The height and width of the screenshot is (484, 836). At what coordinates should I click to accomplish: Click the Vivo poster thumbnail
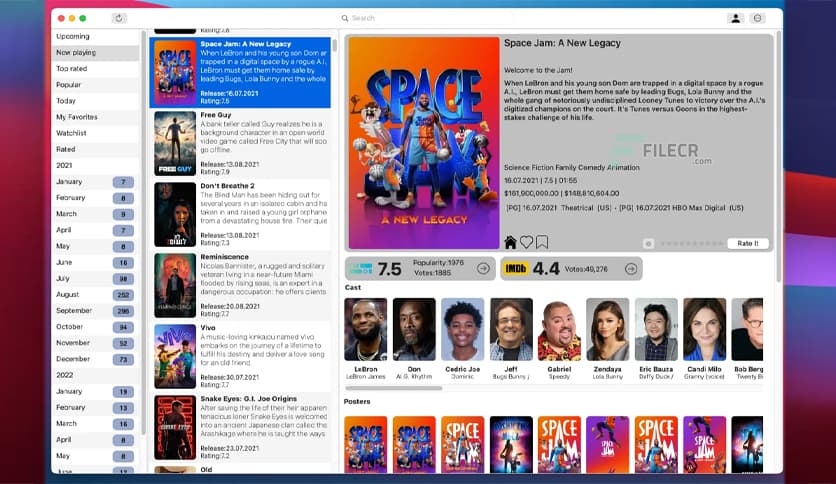pos(175,356)
